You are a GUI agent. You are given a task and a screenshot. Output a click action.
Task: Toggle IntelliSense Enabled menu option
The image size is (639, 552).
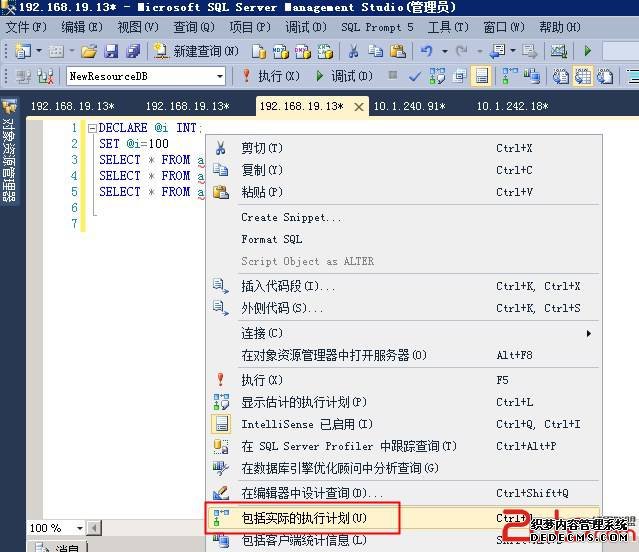[x=306, y=425]
